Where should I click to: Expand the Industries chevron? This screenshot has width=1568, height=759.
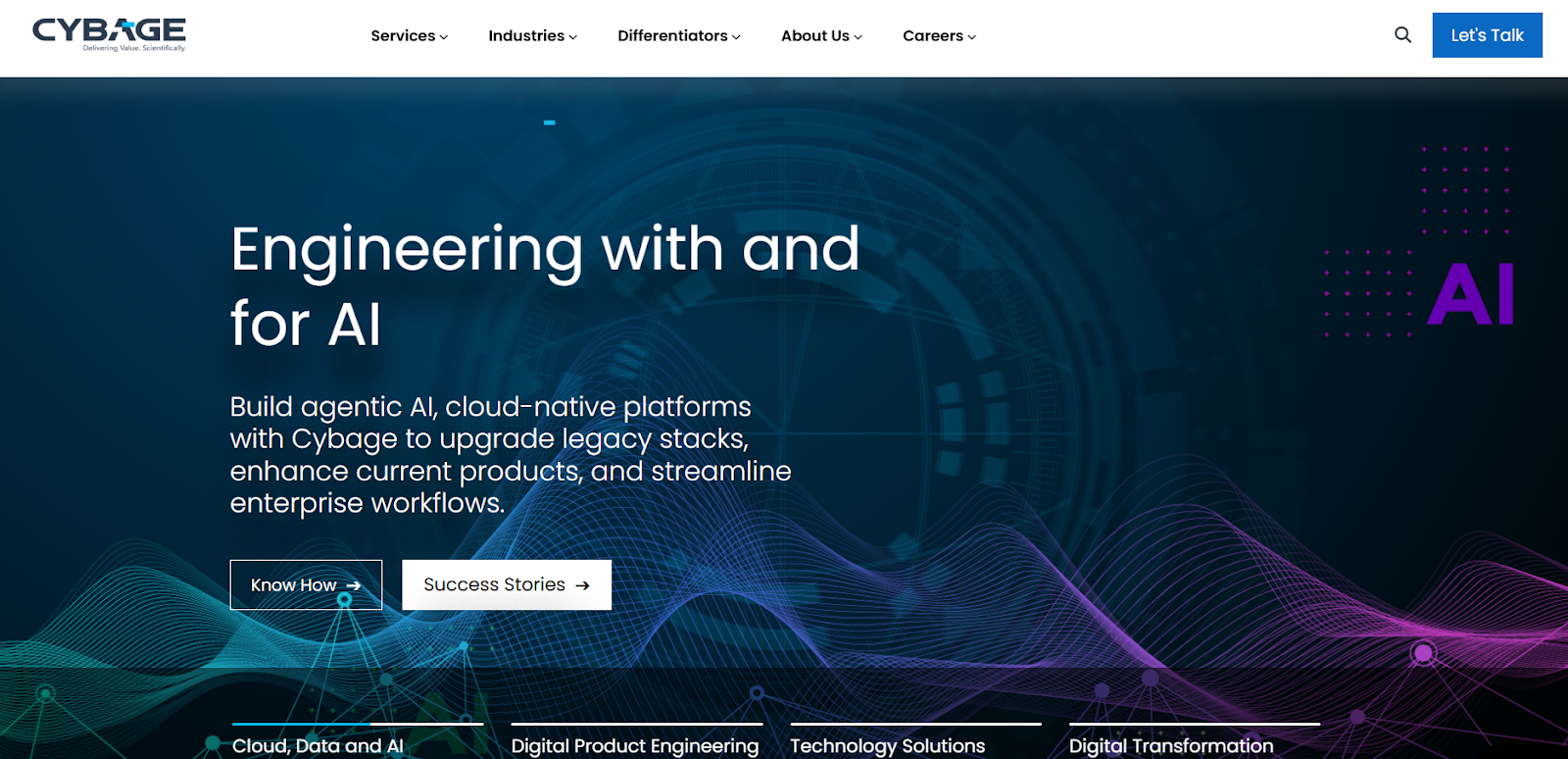click(573, 37)
